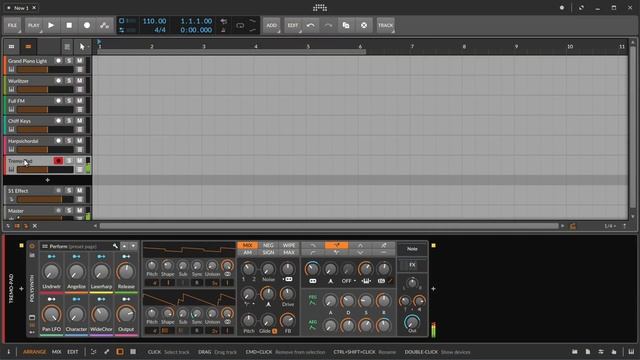Select the Full FM track name
Image resolution: width=640 pixels, height=360 pixels.
point(16,101)
